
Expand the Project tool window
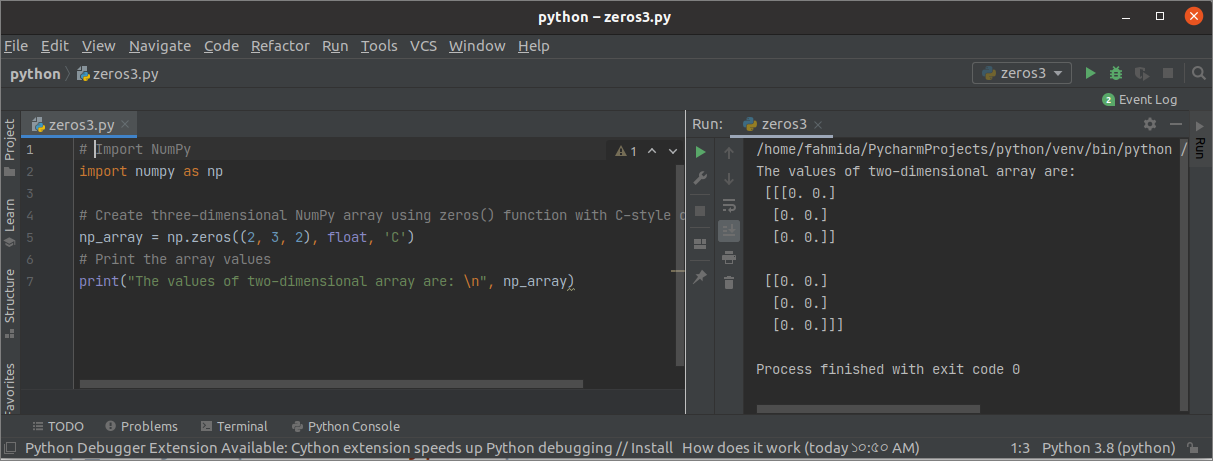(x=10, y=140)
